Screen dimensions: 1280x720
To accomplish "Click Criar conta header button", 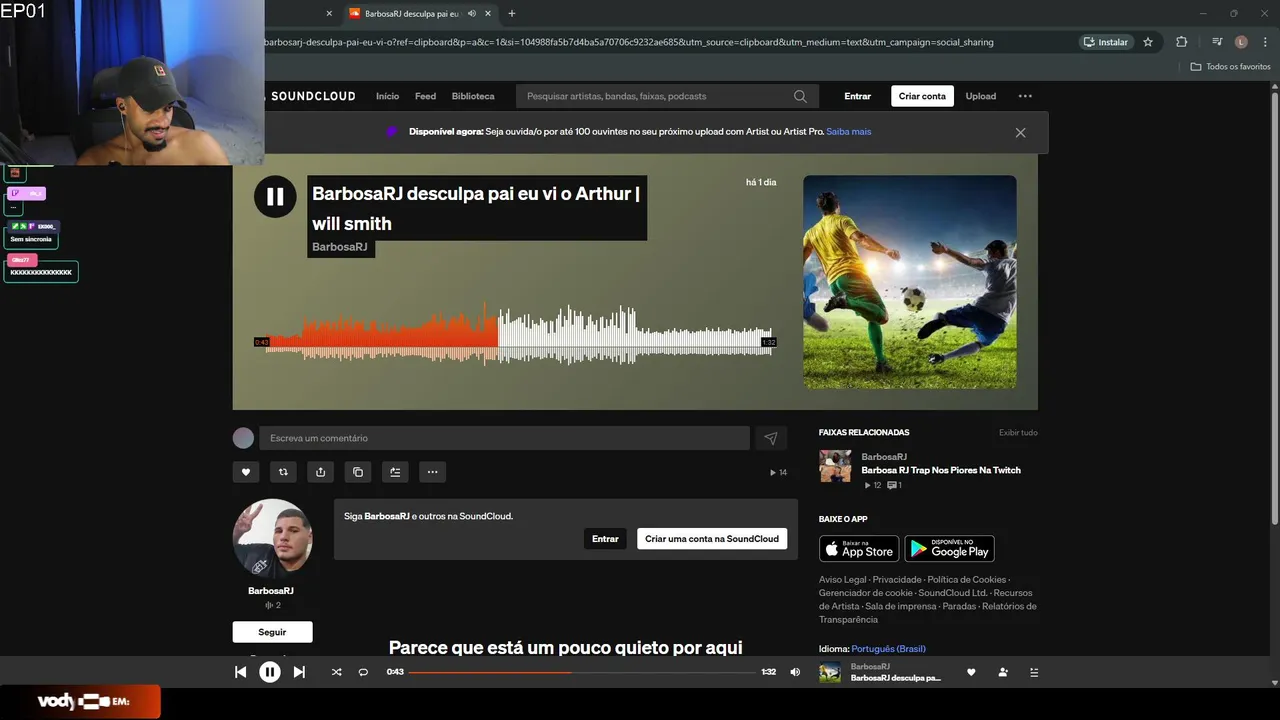I will [922, 96].
